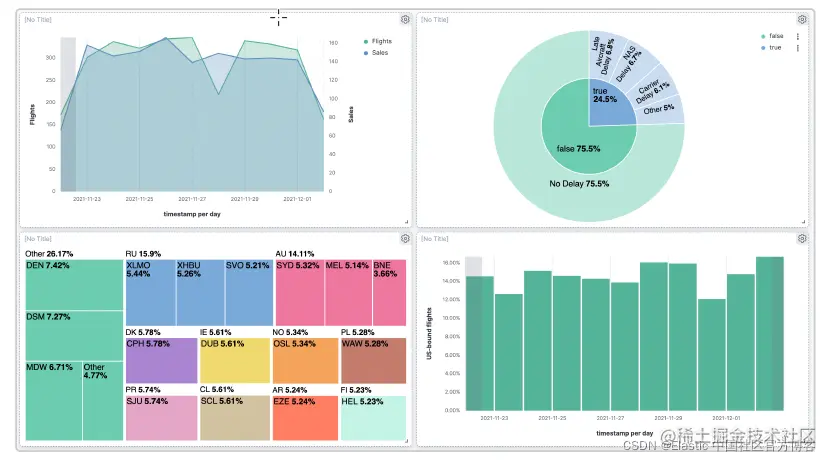
Task: Click the DUB 5.61% treemap tile
Action: tap(235, 361)
